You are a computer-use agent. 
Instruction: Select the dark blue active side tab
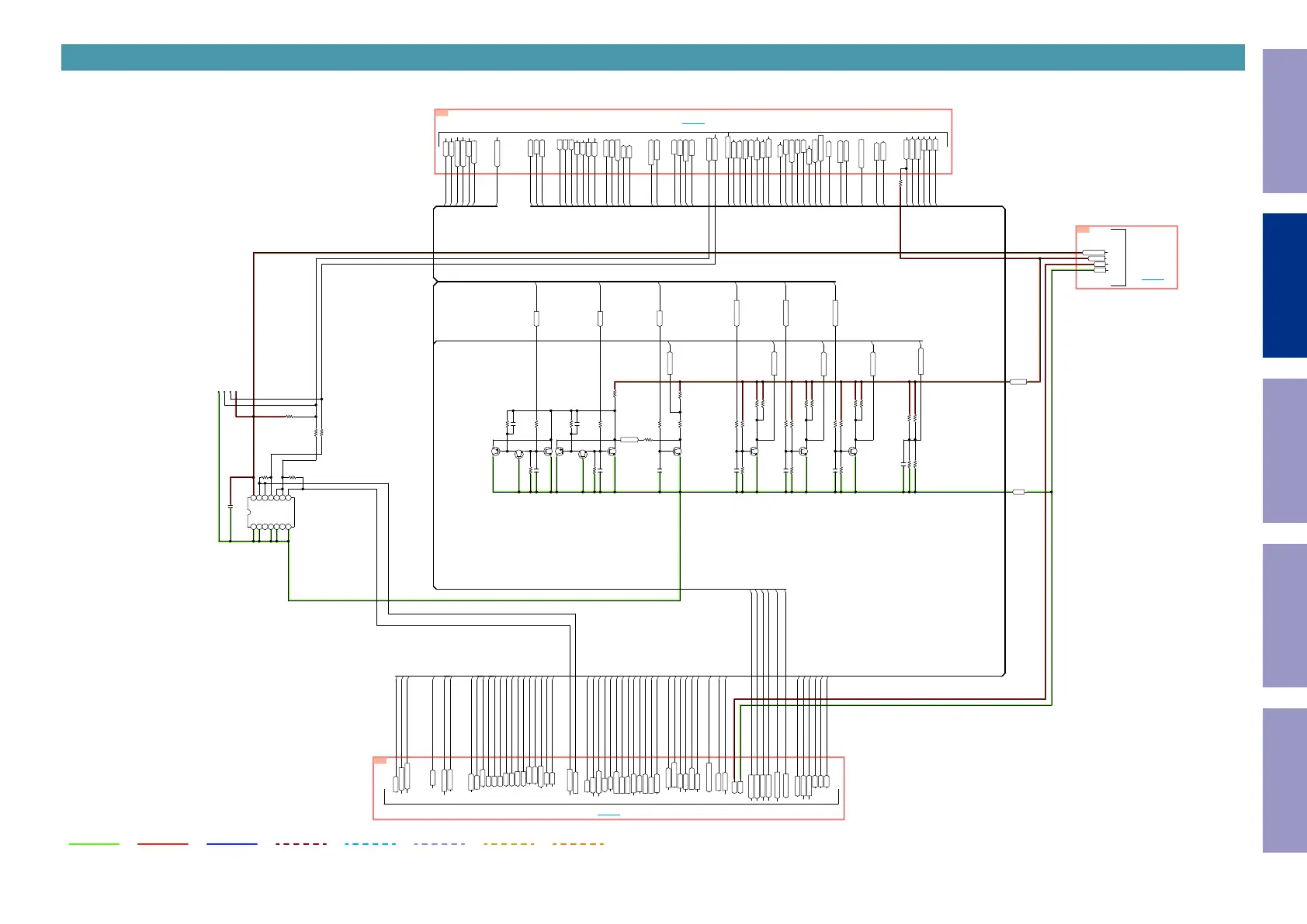click(1284, 286)
